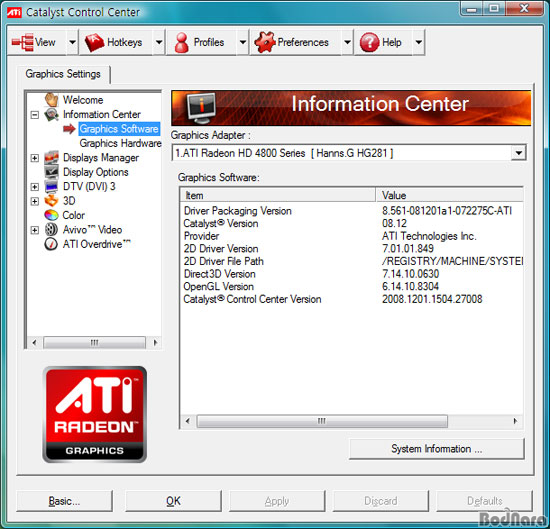550x529 pixels.
Task: Select Display Options tree entry
Action: pyautogui.click(x=96, y=172)
